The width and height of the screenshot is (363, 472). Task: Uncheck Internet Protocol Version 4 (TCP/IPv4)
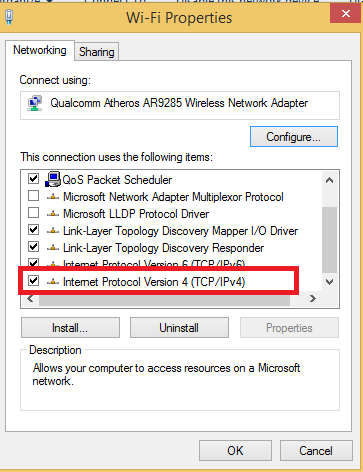[33, 281]
